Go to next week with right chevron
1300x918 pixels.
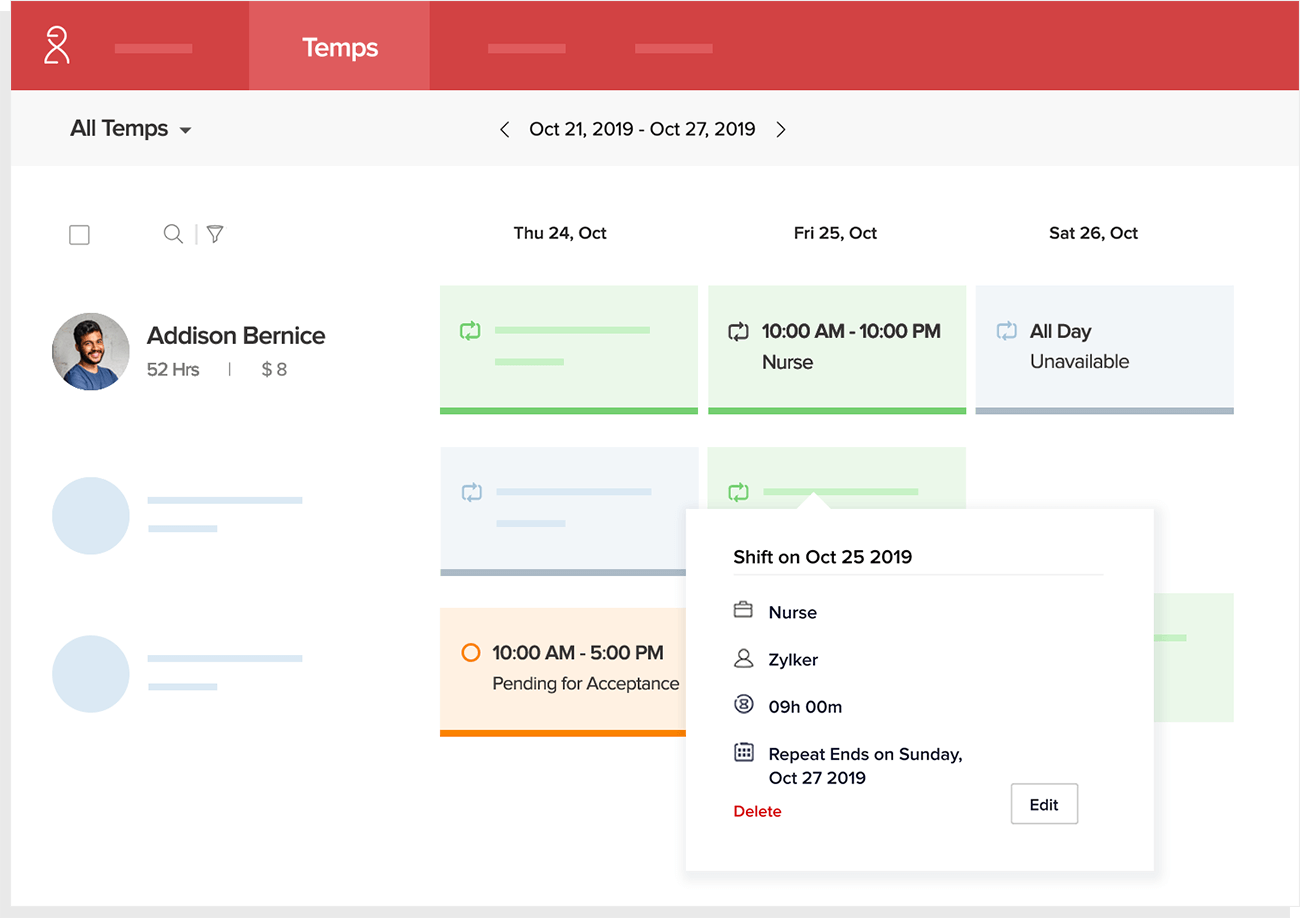781,129
